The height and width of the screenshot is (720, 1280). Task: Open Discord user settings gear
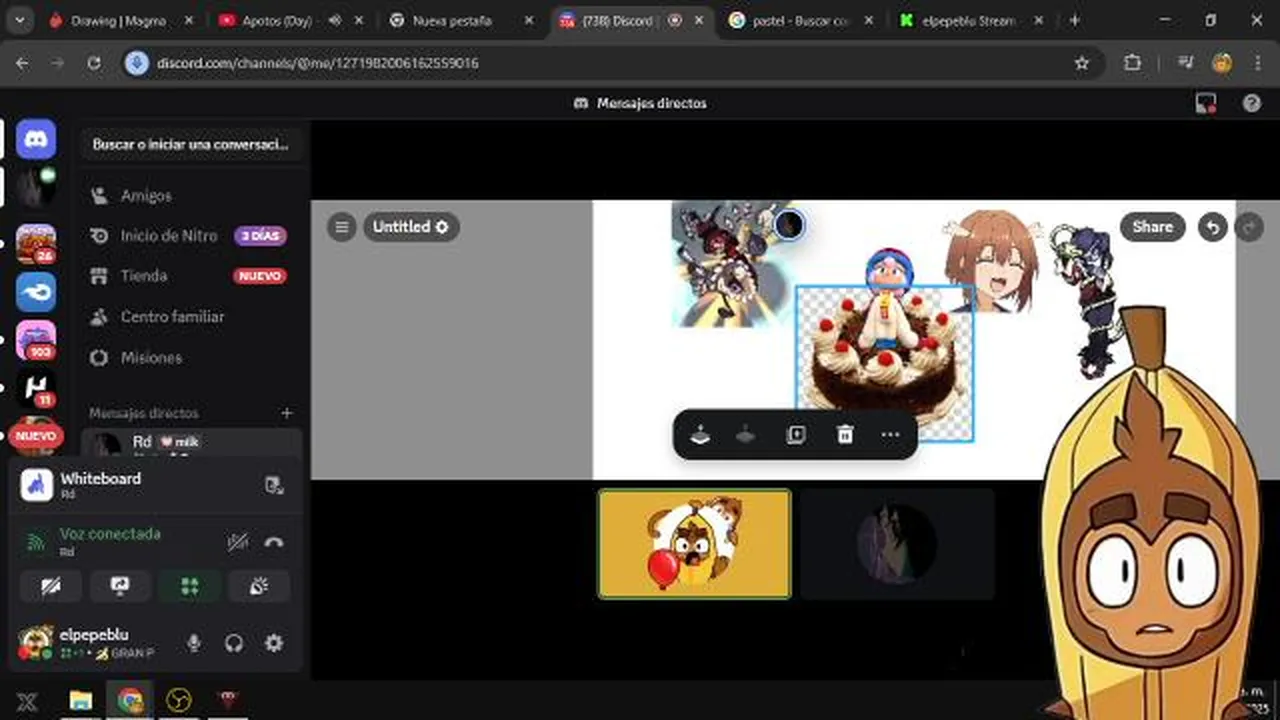point(274,643)
